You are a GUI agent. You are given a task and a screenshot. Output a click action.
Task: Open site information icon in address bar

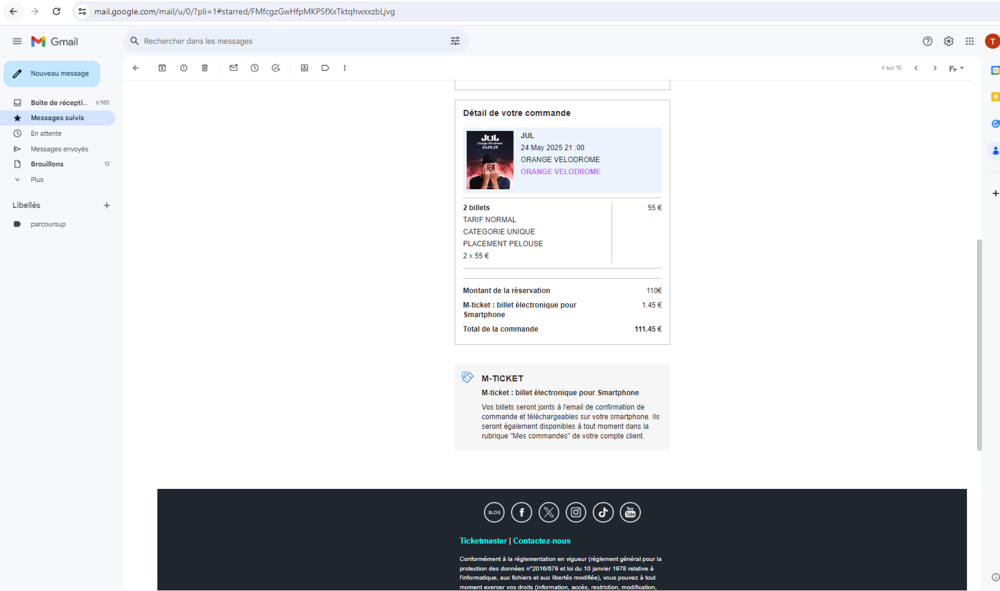(82, 11)
